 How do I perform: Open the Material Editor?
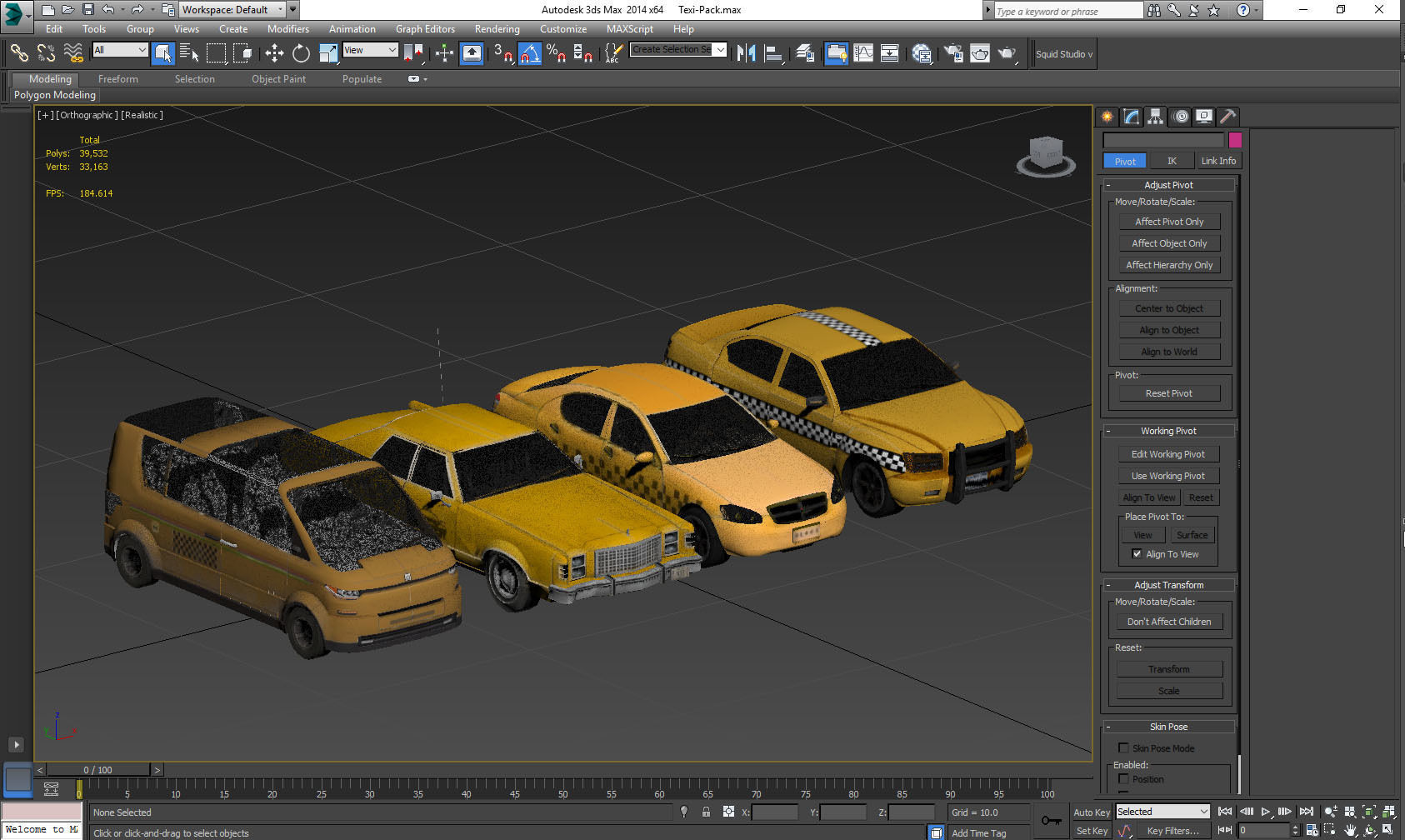922,53
